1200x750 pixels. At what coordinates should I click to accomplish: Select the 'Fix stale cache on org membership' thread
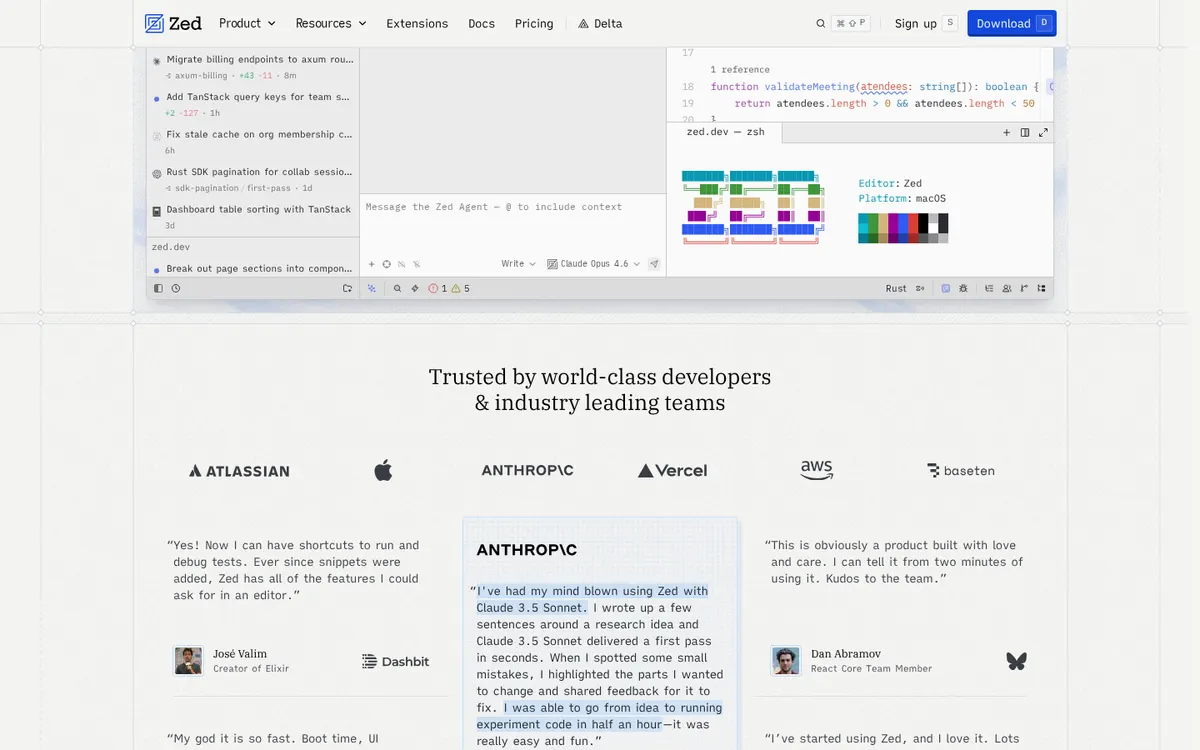click(253, 142)
